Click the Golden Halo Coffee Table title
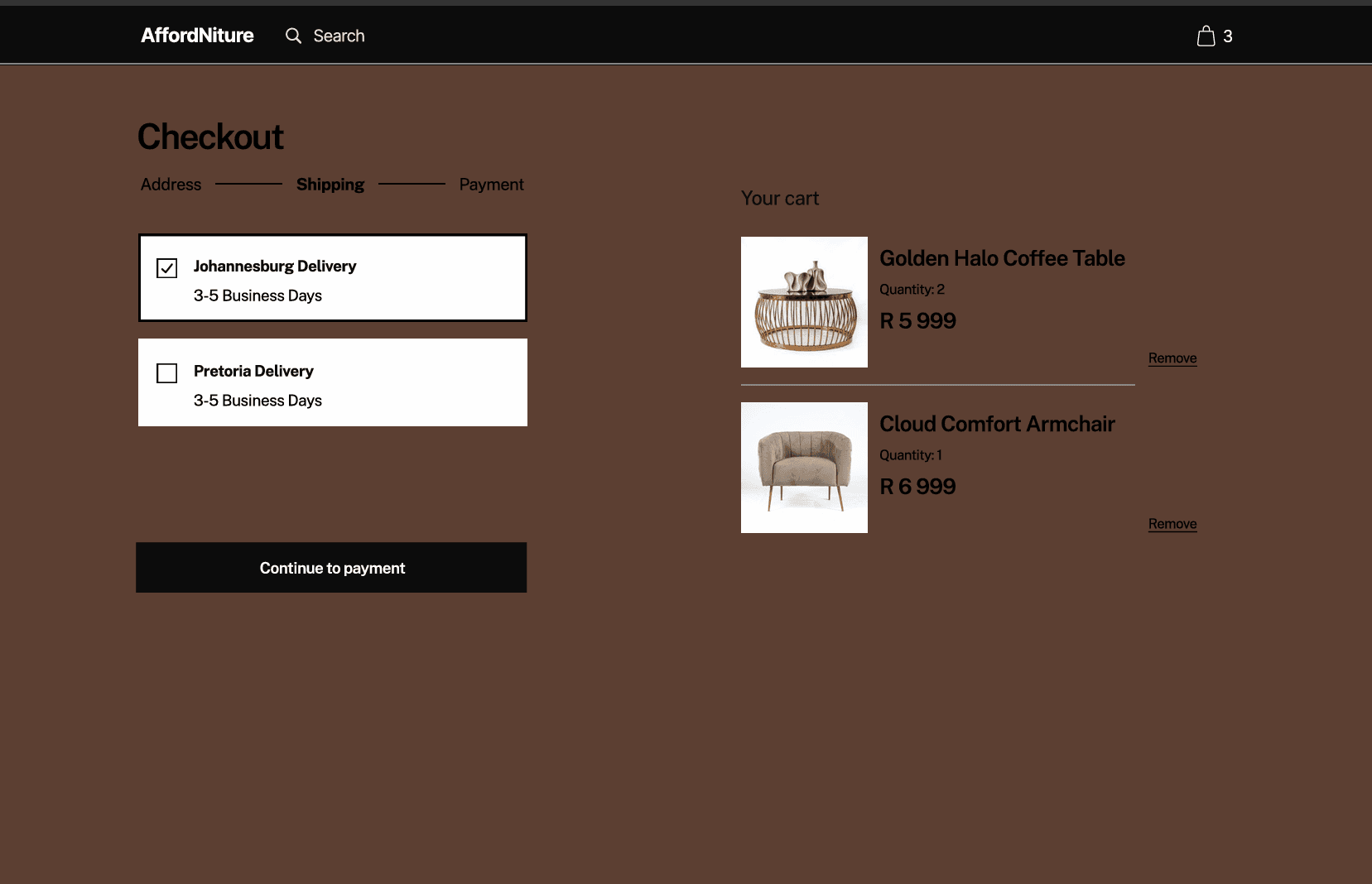This screenshot has width=1372, height=884. [1002, 258]
